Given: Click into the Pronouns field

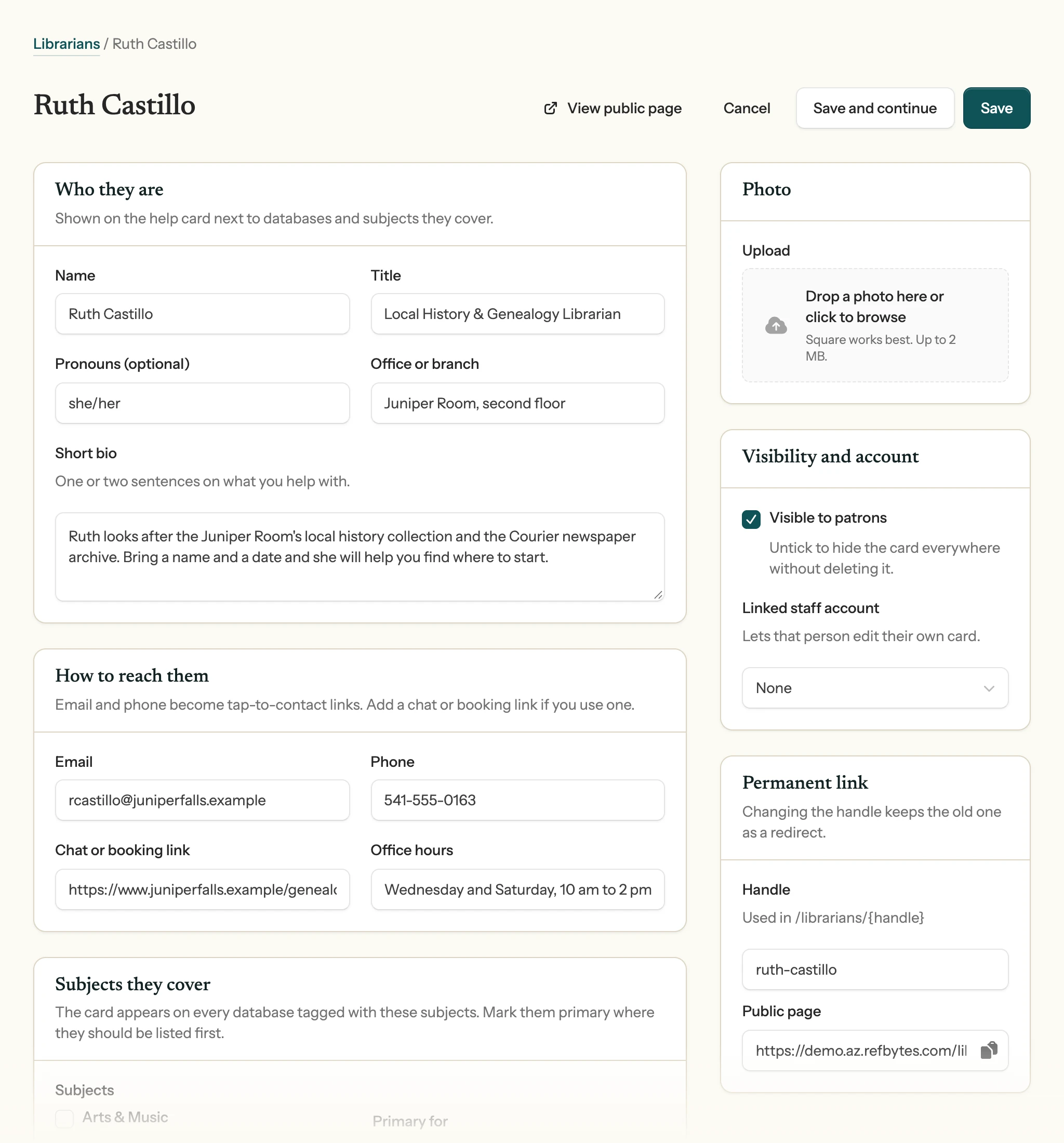Looking at the screenshot, I should (202, 403).
